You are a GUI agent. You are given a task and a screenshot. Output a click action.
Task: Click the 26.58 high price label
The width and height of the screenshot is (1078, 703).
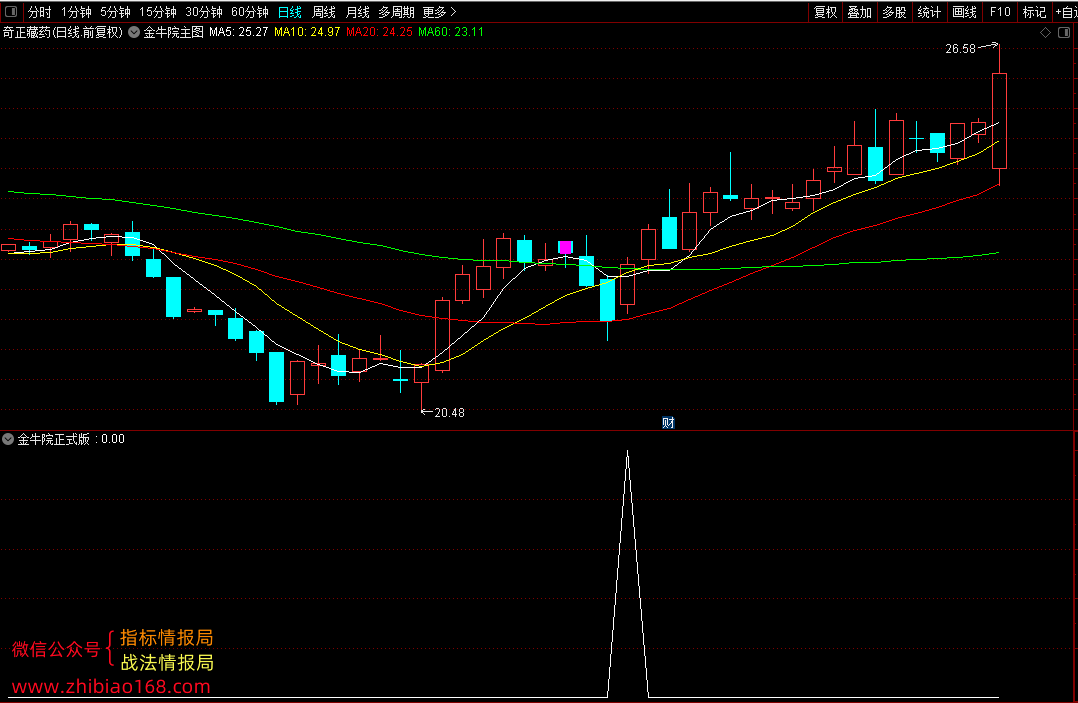(960, 49)
